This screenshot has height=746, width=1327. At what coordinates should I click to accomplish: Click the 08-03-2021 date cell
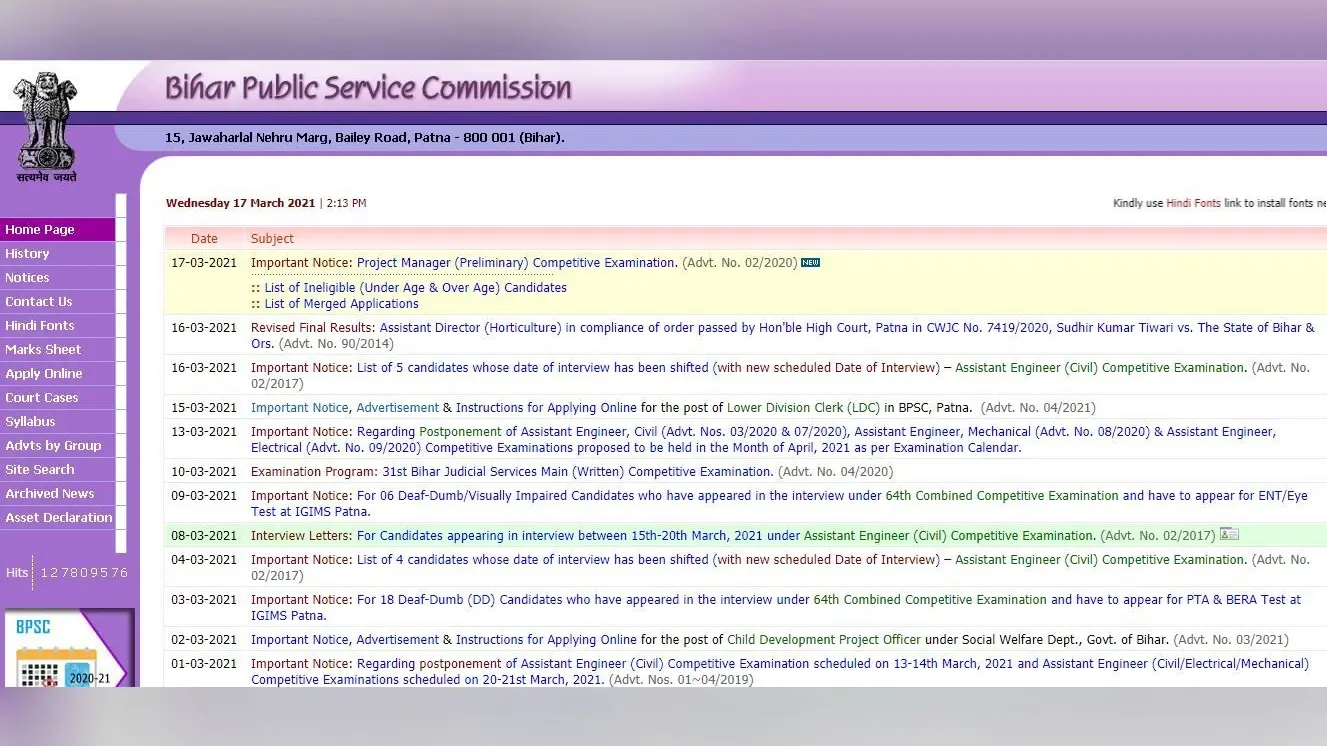click(x=204, y=536)
